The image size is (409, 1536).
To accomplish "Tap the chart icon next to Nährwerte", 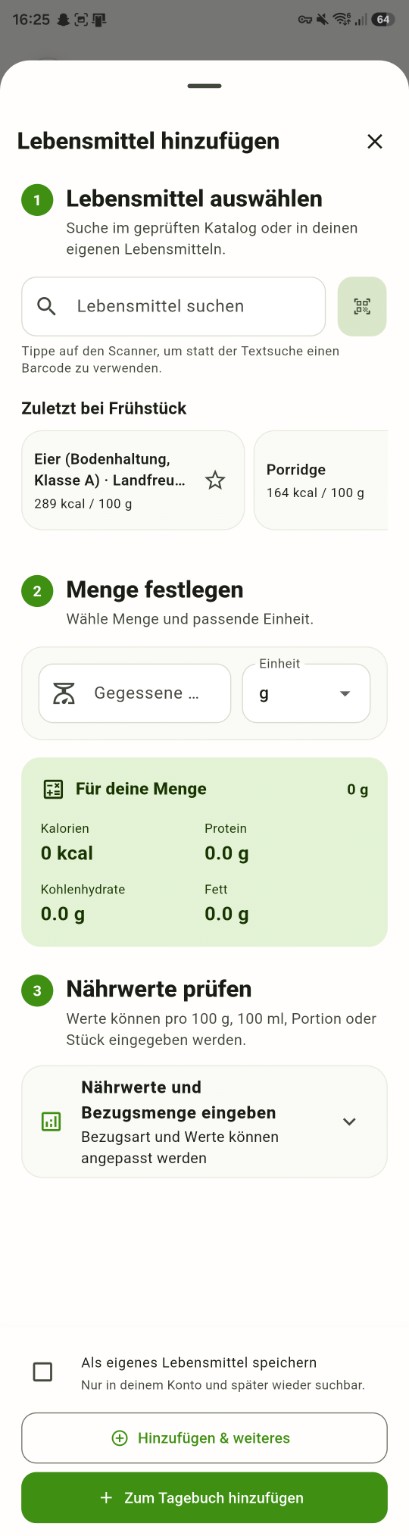I will pos(51,1121).
